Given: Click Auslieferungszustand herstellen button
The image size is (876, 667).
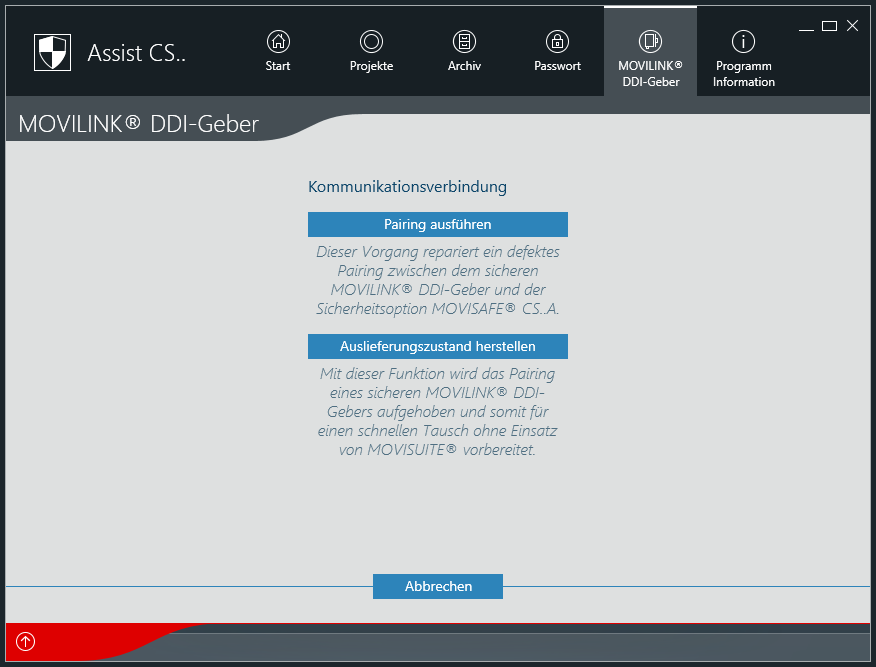Looking at the screenshot, I should point(437,346).
